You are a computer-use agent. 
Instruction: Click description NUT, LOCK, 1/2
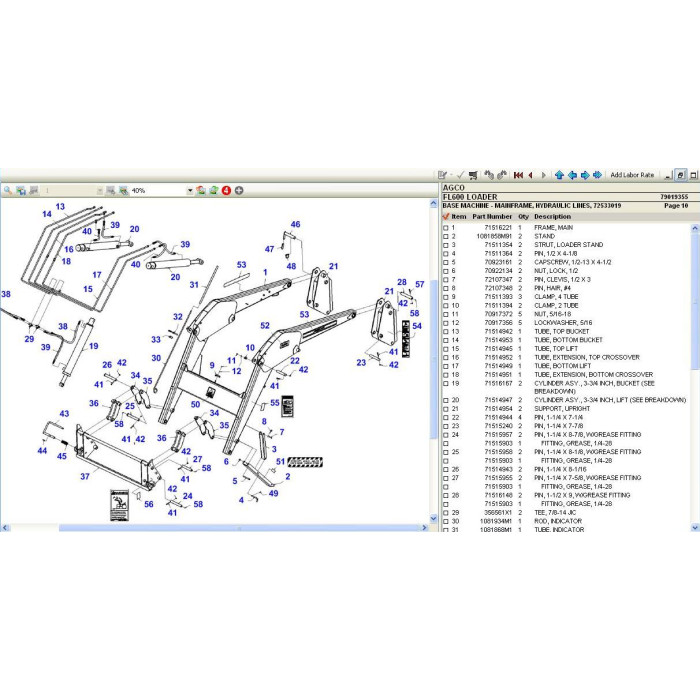(556, 271)
